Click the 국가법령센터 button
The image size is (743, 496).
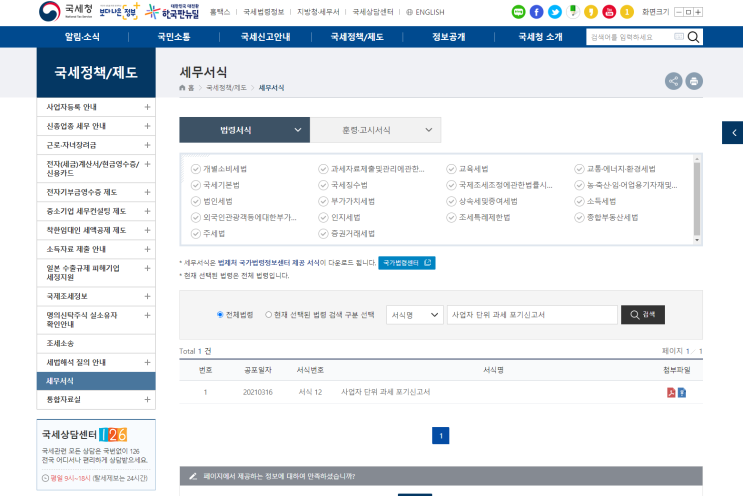coord(407,263)
